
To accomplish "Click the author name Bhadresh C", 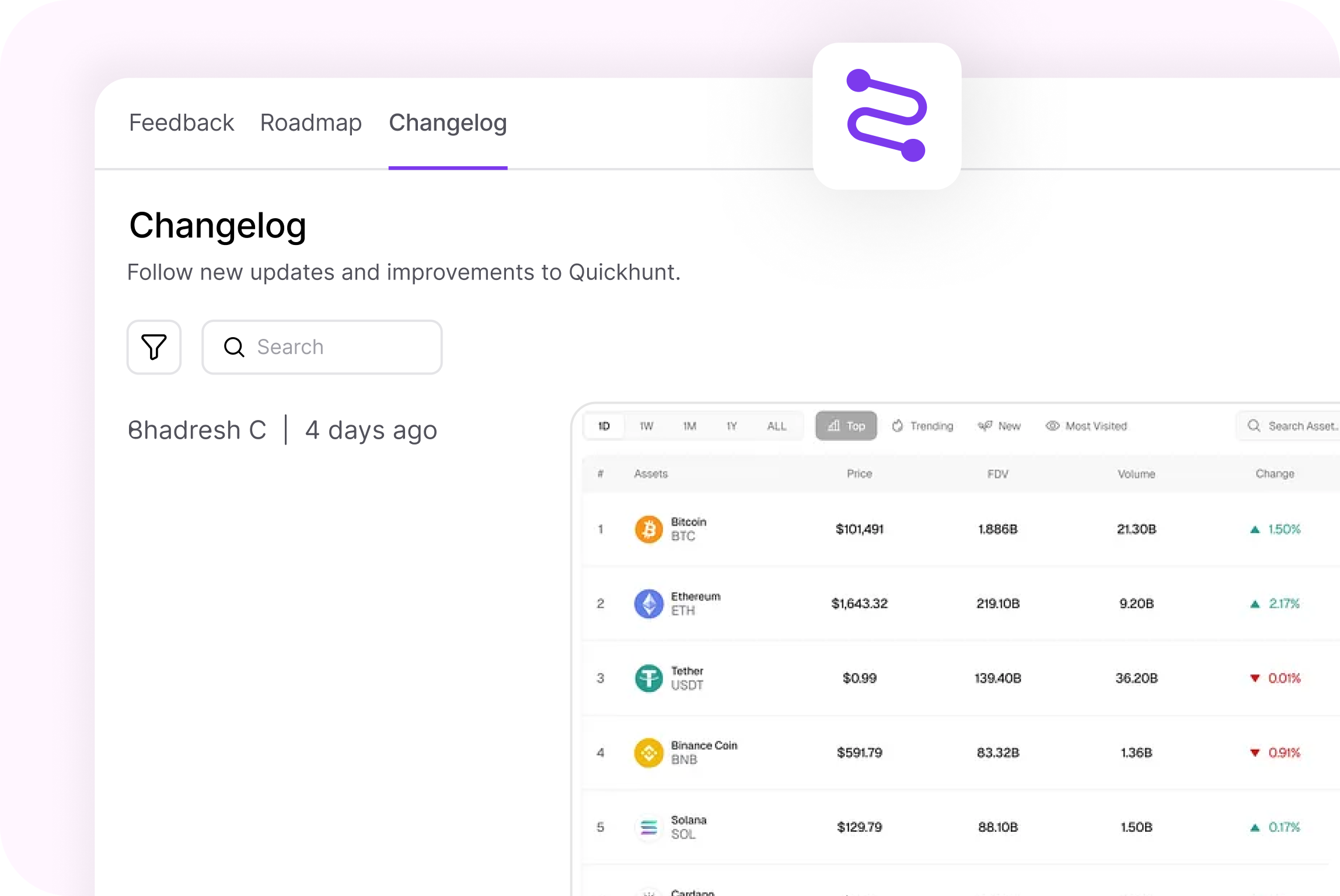I will [197, 430].
